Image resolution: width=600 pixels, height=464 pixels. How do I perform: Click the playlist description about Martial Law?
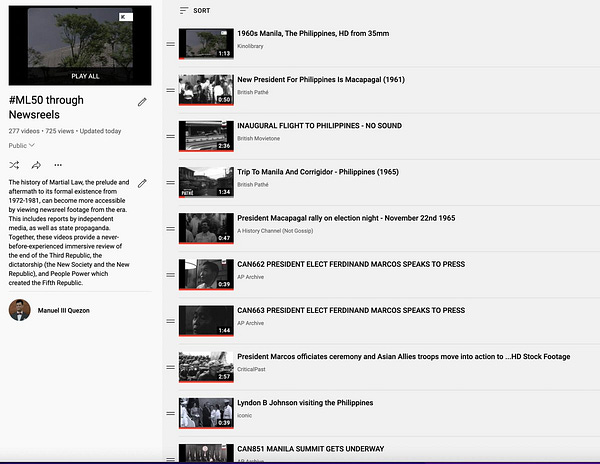point(69,233)
